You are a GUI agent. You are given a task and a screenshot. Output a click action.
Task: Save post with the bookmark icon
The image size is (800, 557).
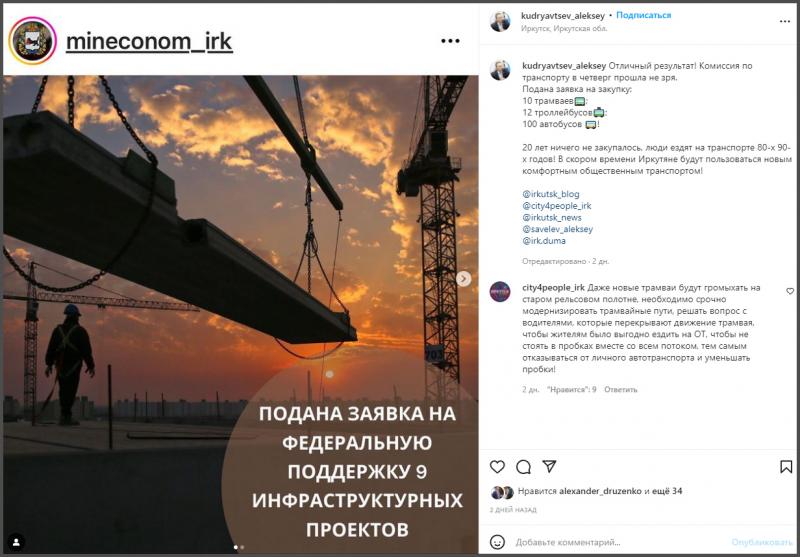tap(786, 467)
